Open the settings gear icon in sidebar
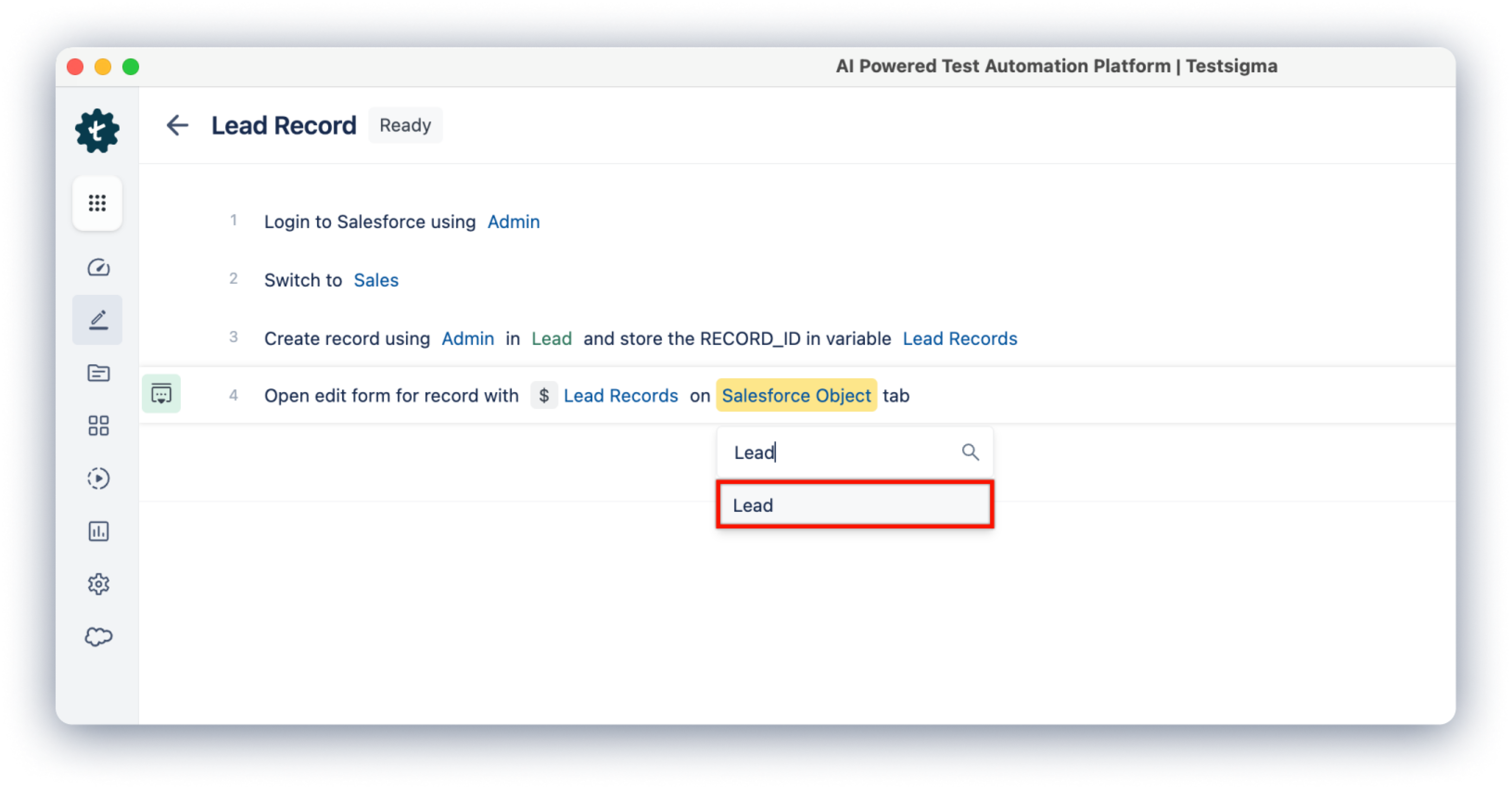Viewport: 1512px width, 789px height. (x=98, y=583)
